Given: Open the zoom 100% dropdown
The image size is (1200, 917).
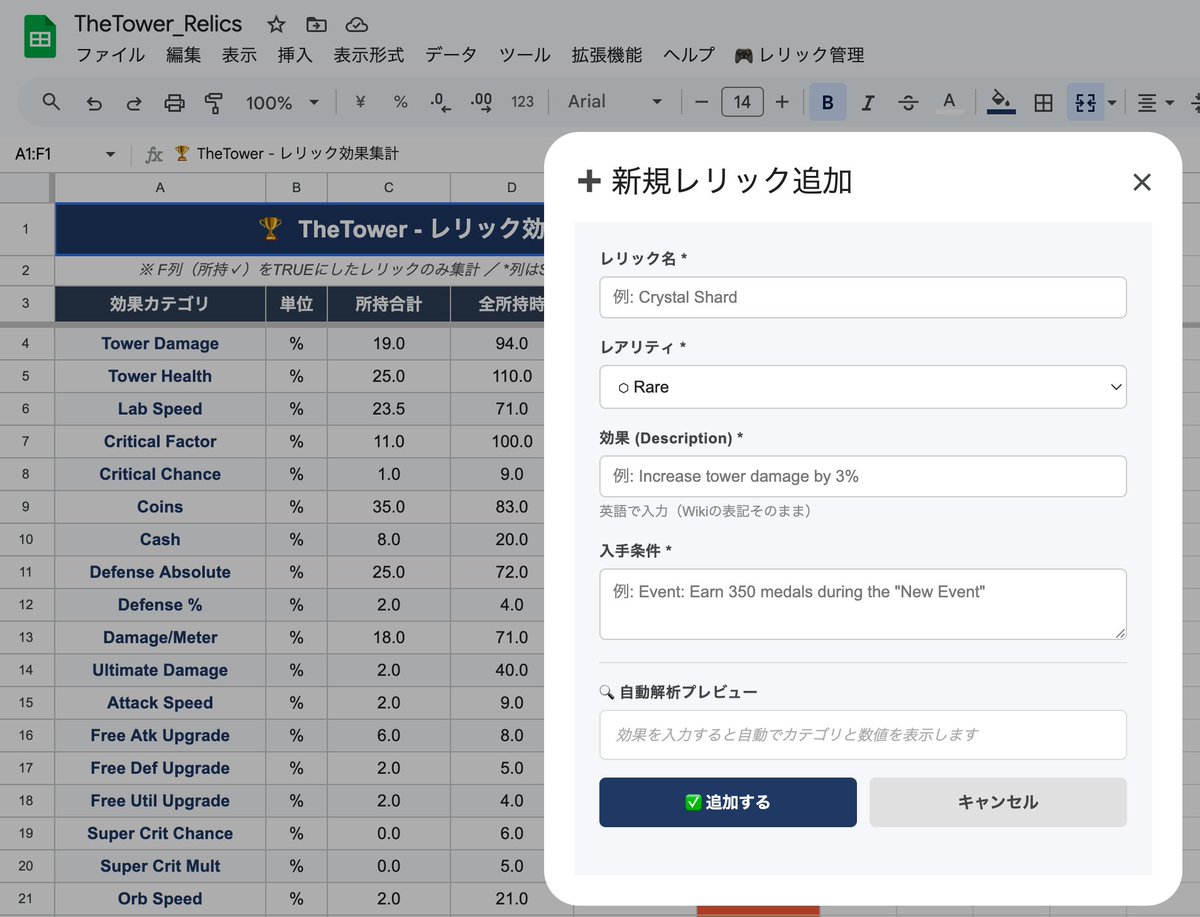Looking at the screenshot, I should coord(283,102).
